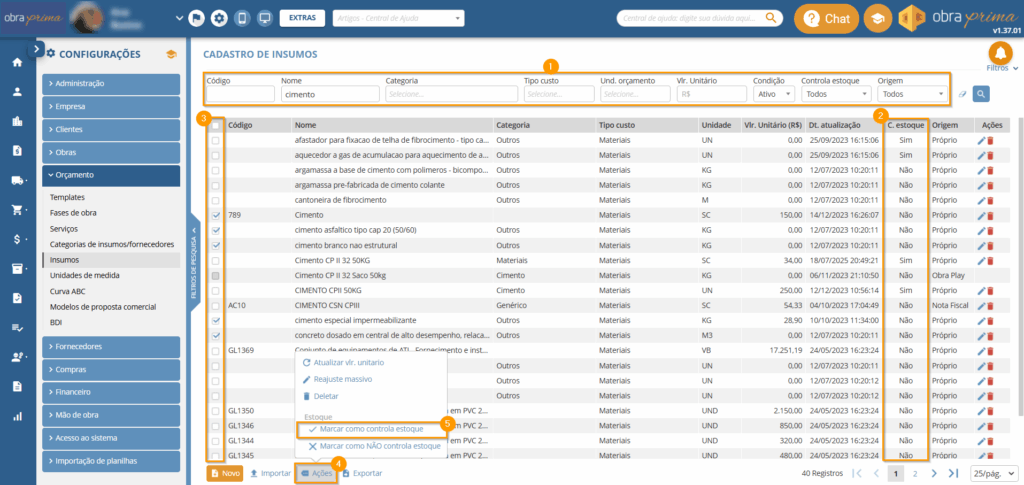Click the graduation cap next to CONFIGURAÇÕES
The width and height of the screenshot is (1024, 485).
pos(171,54)
